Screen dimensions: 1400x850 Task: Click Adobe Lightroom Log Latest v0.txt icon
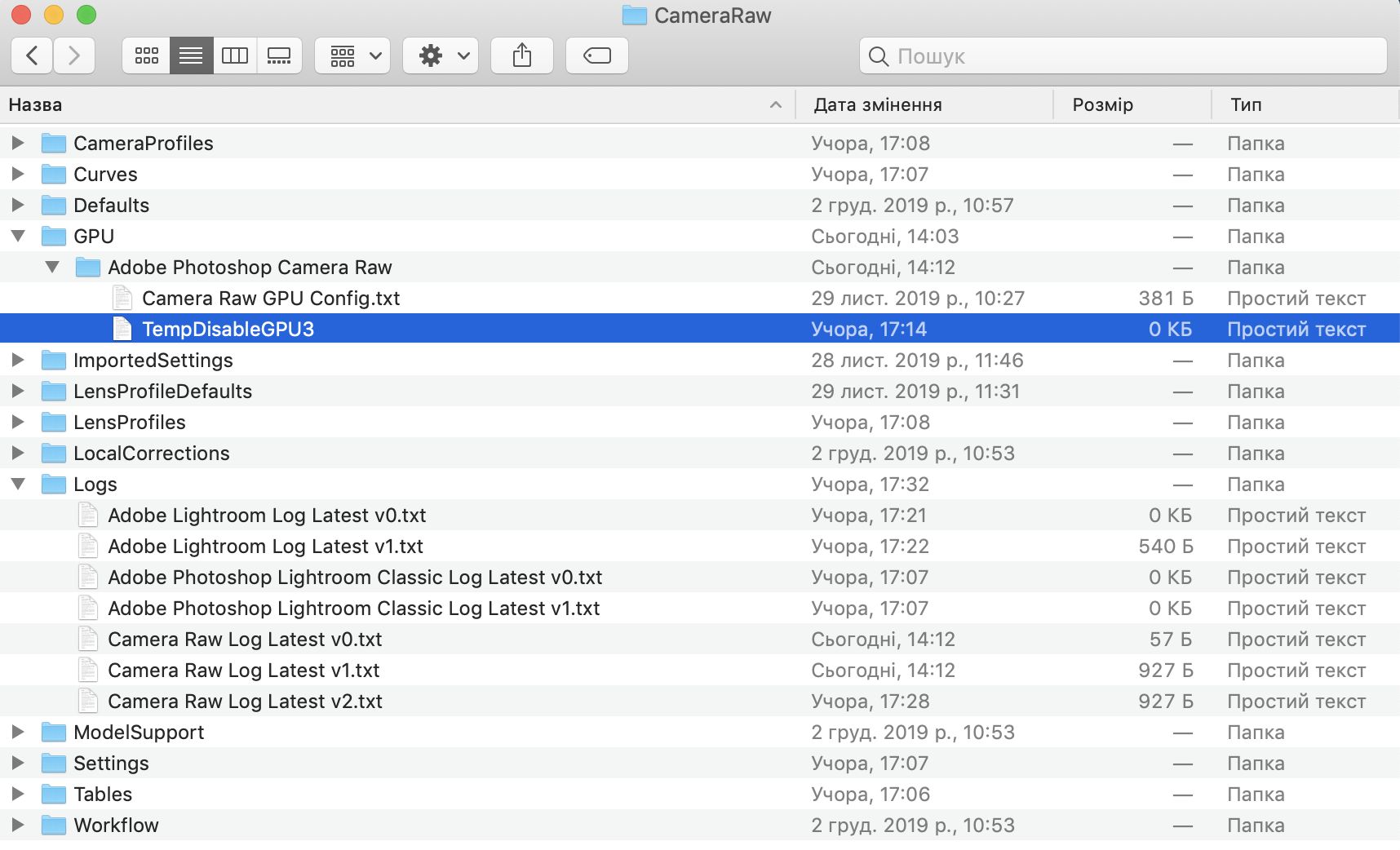pos(87,515)
